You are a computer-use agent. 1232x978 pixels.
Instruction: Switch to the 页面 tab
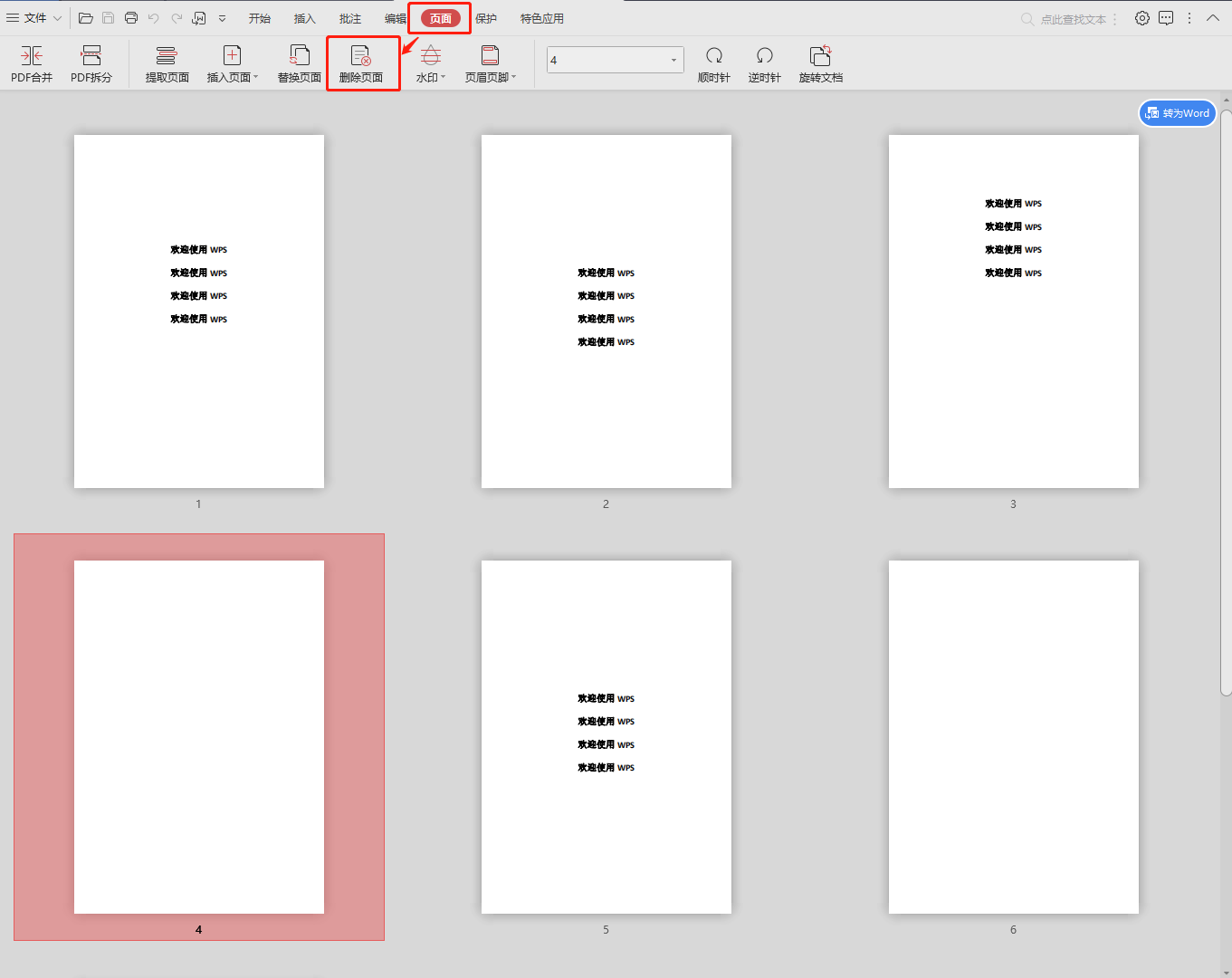point(440,18)
